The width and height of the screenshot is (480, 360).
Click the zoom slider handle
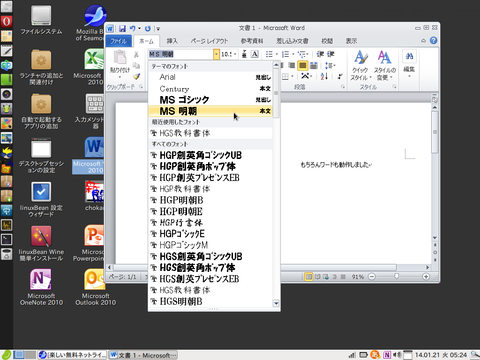click(x=396, y=277)
